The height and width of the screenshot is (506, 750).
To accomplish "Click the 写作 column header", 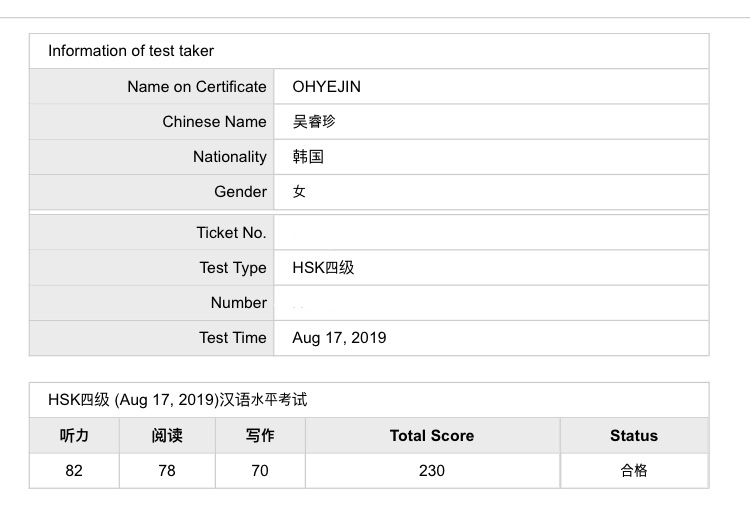I will [x=260, y=435].
